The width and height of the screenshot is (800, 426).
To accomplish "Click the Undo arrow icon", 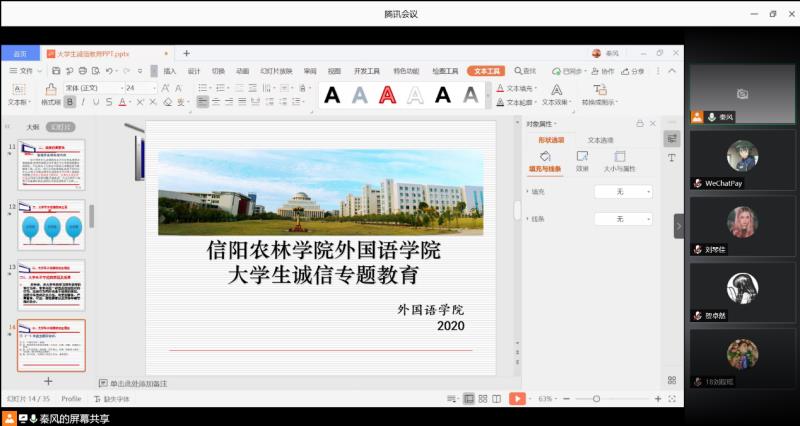I will point(109,71).
